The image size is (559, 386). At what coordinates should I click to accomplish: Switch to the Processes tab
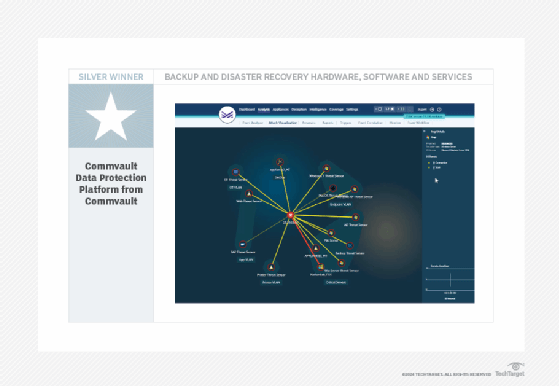pos(309,123)
